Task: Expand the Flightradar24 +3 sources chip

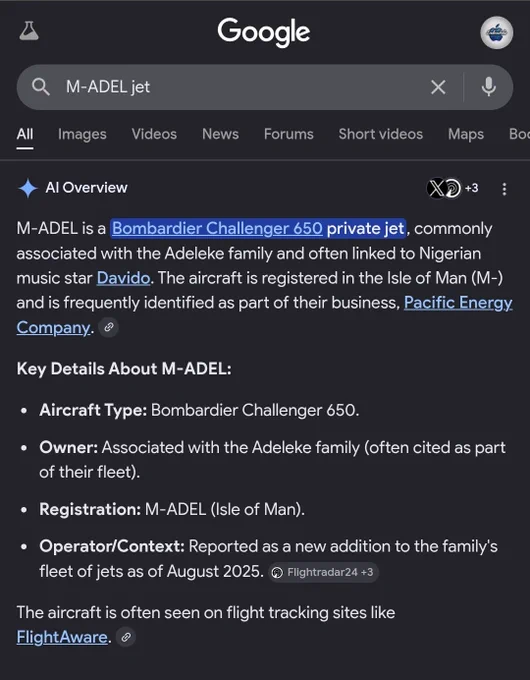Action: pyautogui.click(x=323, y=572)
